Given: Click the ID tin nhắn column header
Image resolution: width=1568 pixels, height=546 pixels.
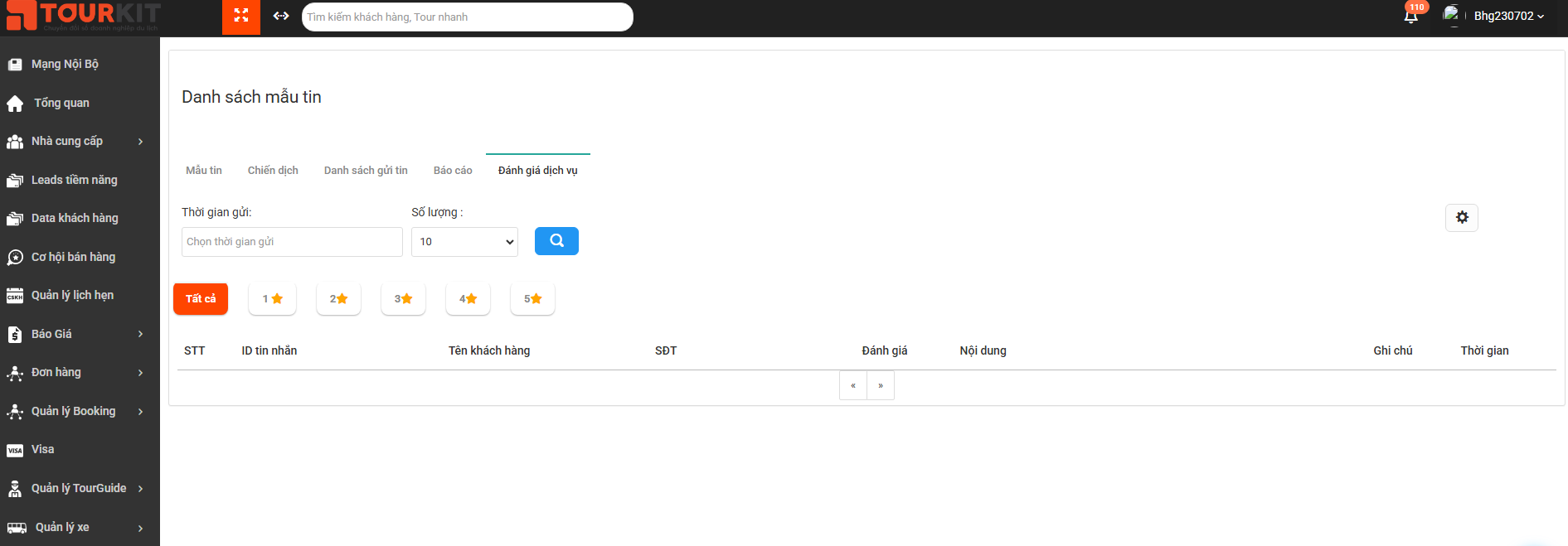Looking at the screenshot, I should [x=269, y=351].
